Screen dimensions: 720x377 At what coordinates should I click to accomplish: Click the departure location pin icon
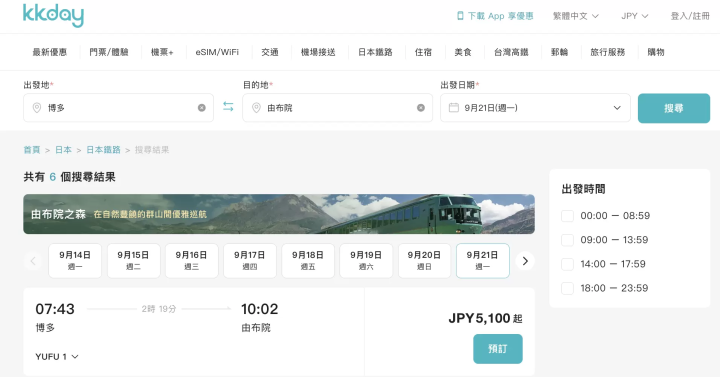(x=37, y=108)
